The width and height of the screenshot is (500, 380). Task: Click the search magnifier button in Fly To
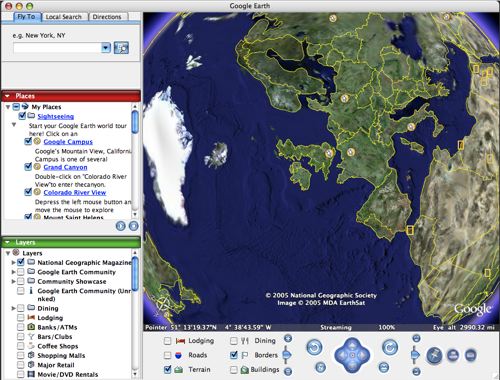(121, 48)
